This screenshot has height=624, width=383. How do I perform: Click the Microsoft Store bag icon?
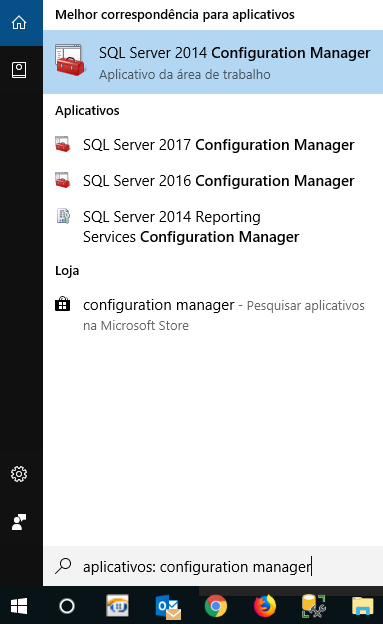tap(63, 304)
